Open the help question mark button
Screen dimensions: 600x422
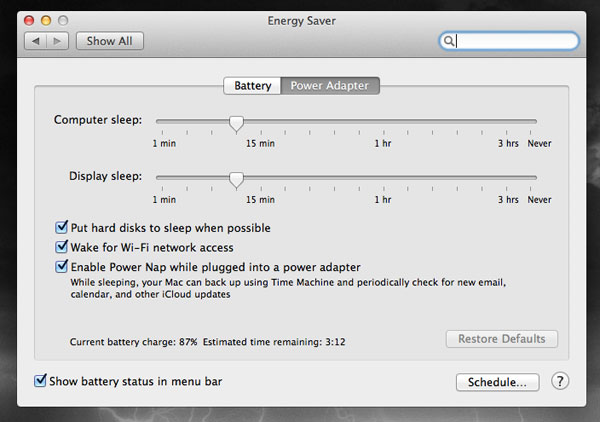point(560,381)
